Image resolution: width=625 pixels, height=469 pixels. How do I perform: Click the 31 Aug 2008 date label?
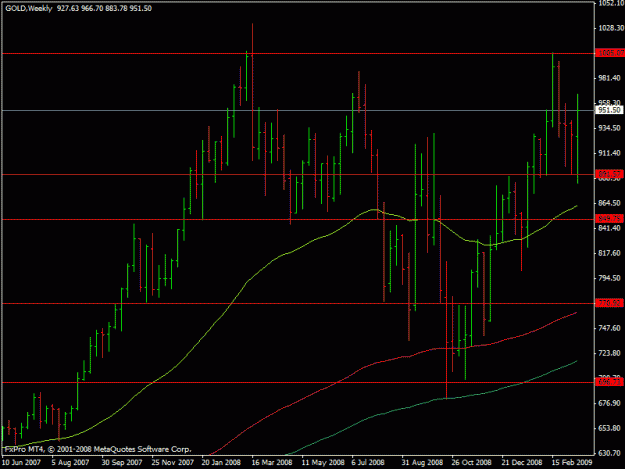point(423,463)
